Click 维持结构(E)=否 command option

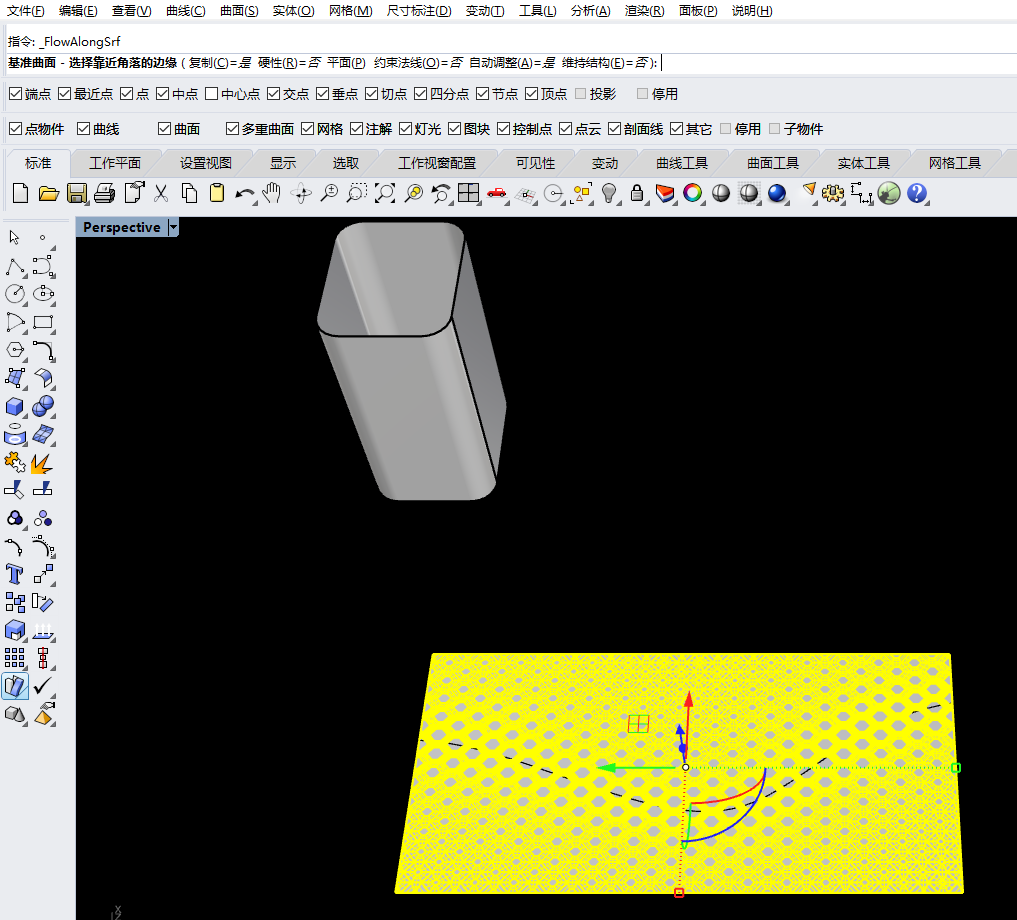point(606,63)
